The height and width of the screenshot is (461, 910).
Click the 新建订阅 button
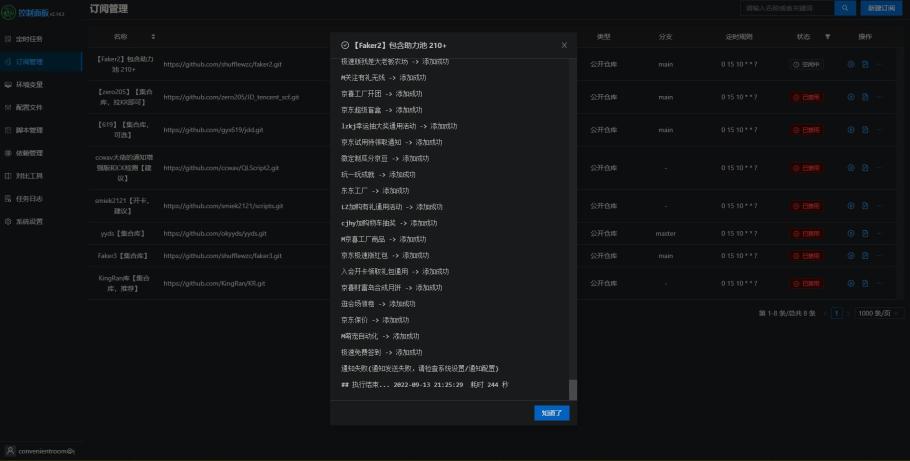tap(881, 8)
